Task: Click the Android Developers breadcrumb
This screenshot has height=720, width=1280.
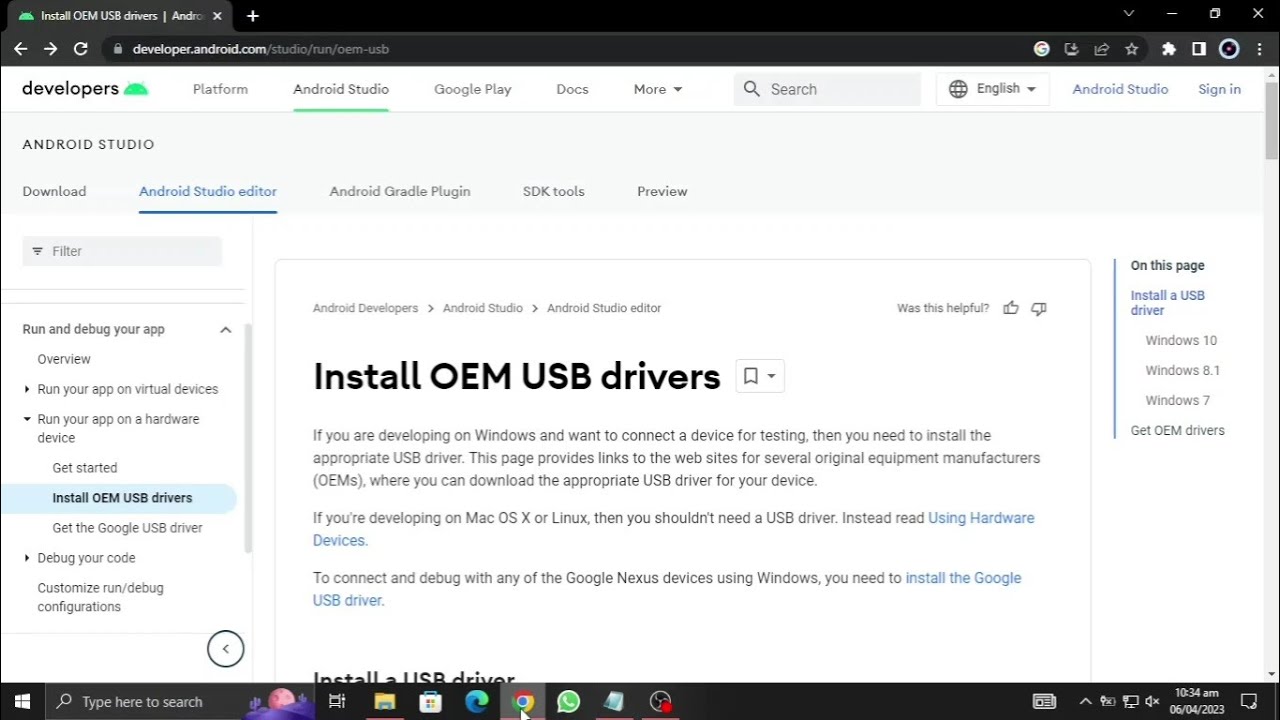Action: point(365,308)
